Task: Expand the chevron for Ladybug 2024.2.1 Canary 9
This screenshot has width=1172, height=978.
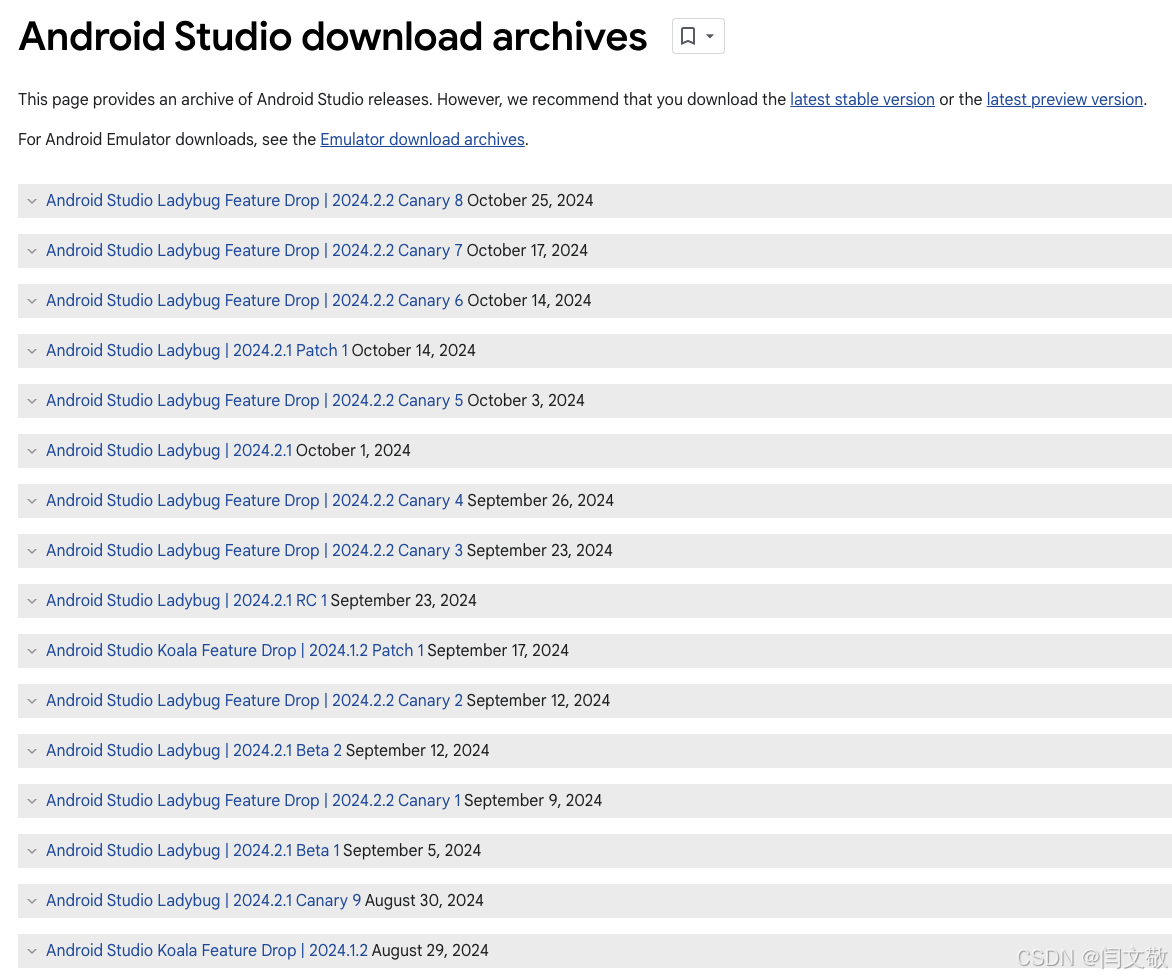Action: (x=31, y=902)
